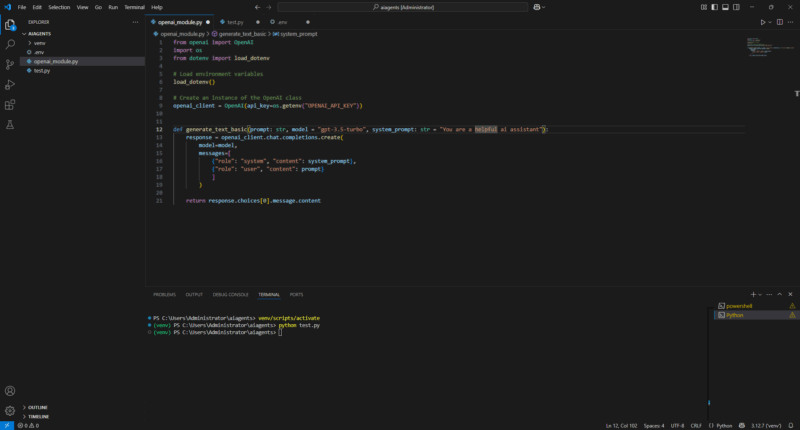Open Copilot dropdown arrow in title bar
The height and width of the screenshot is (430, 800).
point(544,7)
